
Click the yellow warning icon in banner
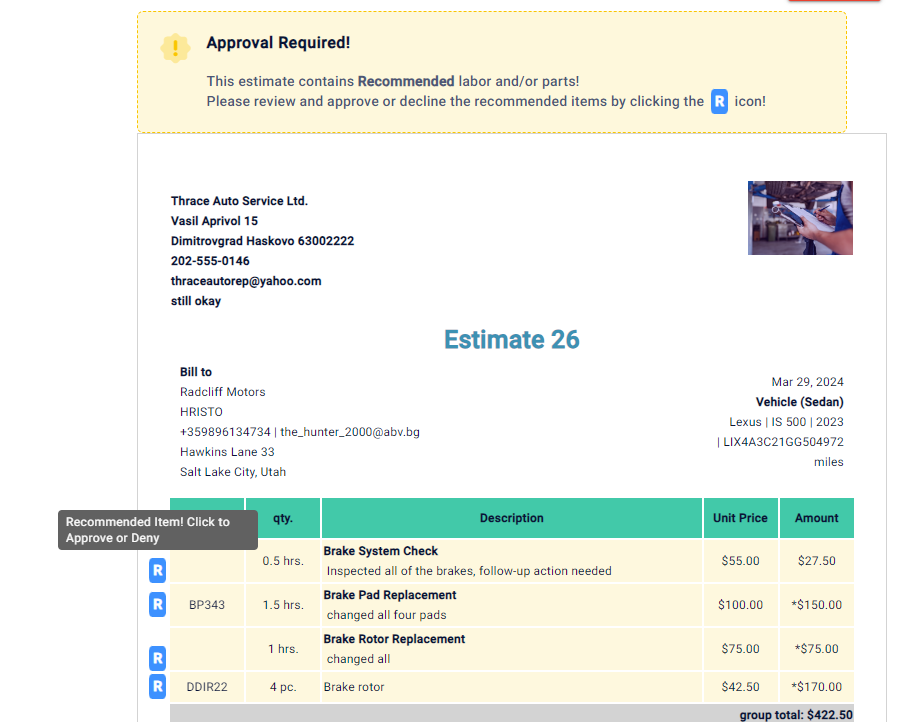point(175,47)
